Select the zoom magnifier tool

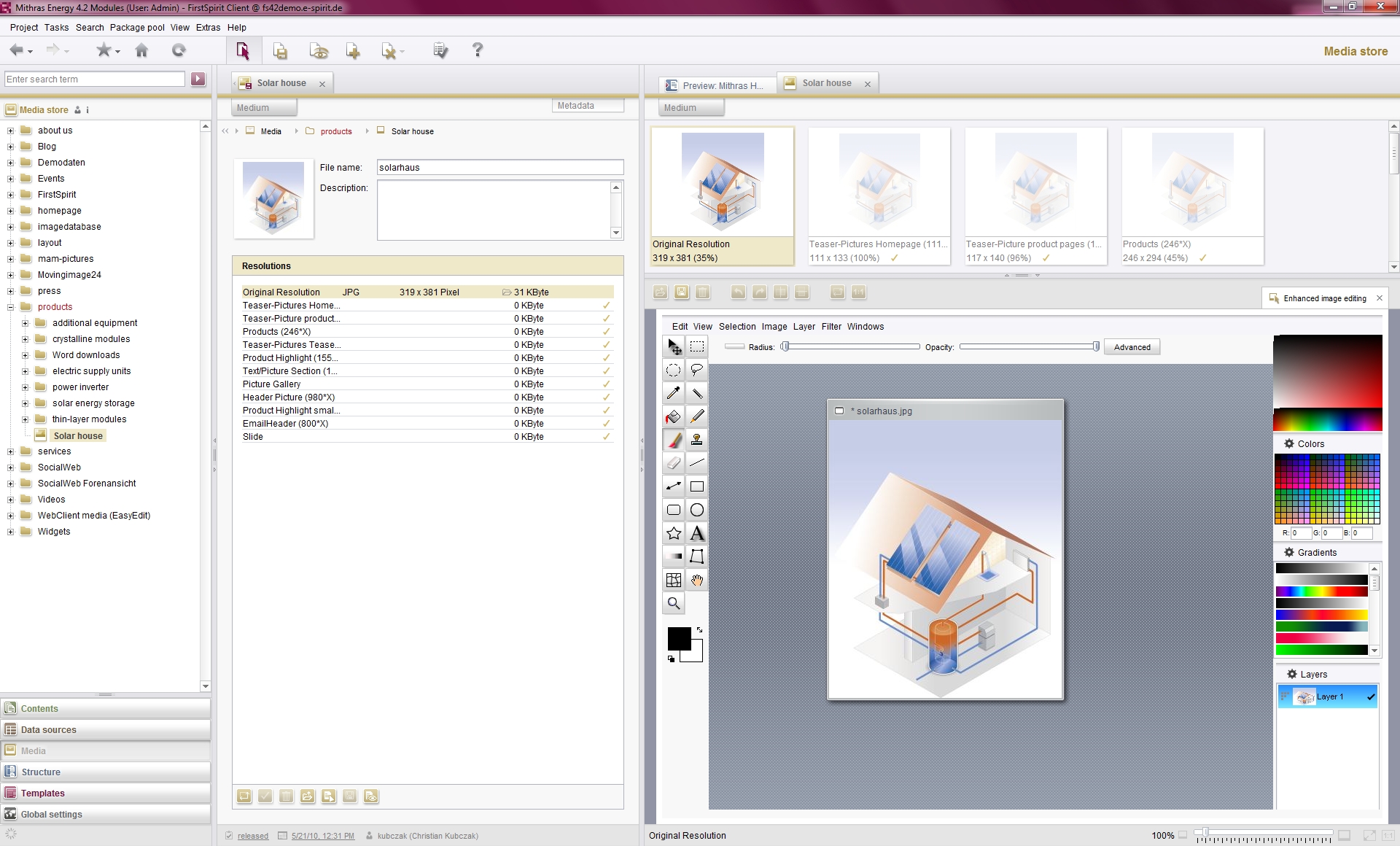tap(673, 604)
